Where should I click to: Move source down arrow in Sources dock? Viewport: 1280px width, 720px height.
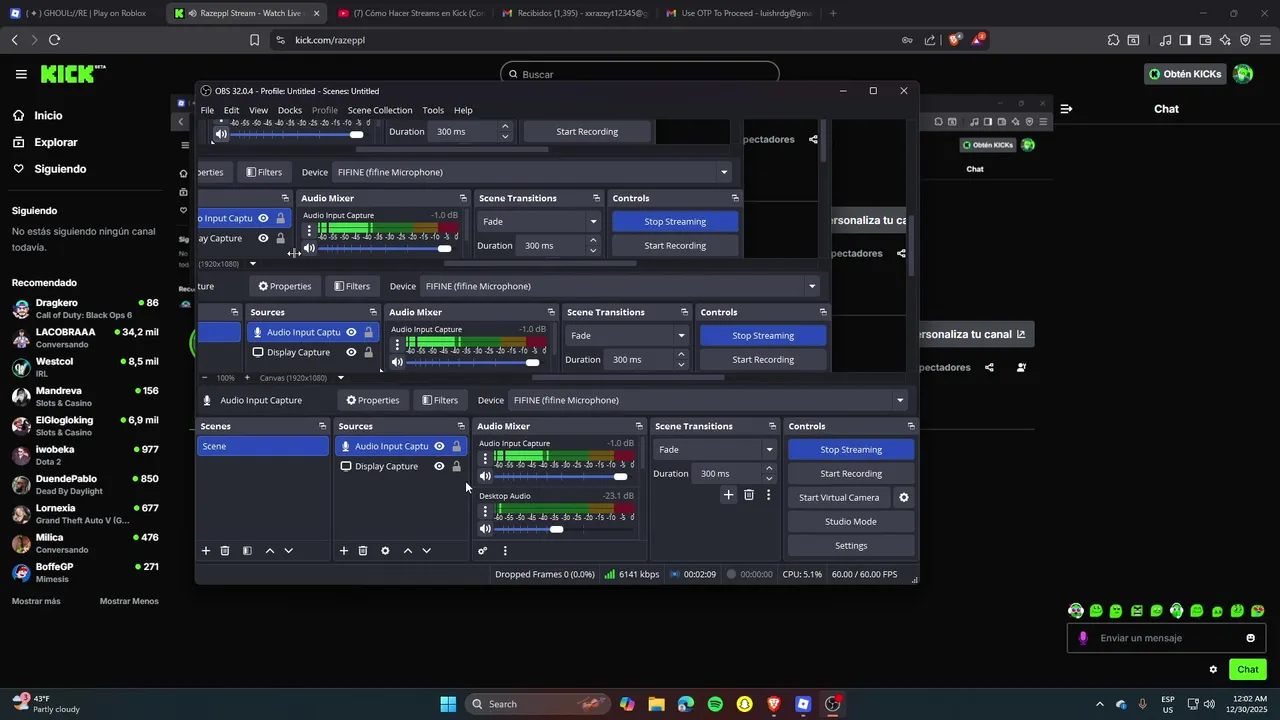(427, 551)
